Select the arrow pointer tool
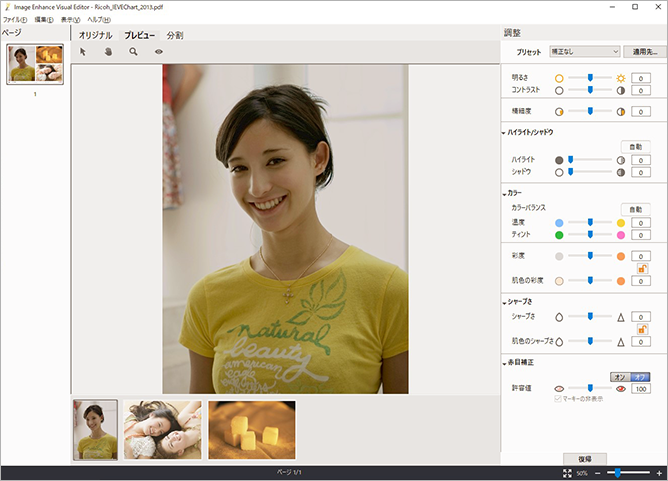This screenshot has height=481, width=668. coord(83,51)
